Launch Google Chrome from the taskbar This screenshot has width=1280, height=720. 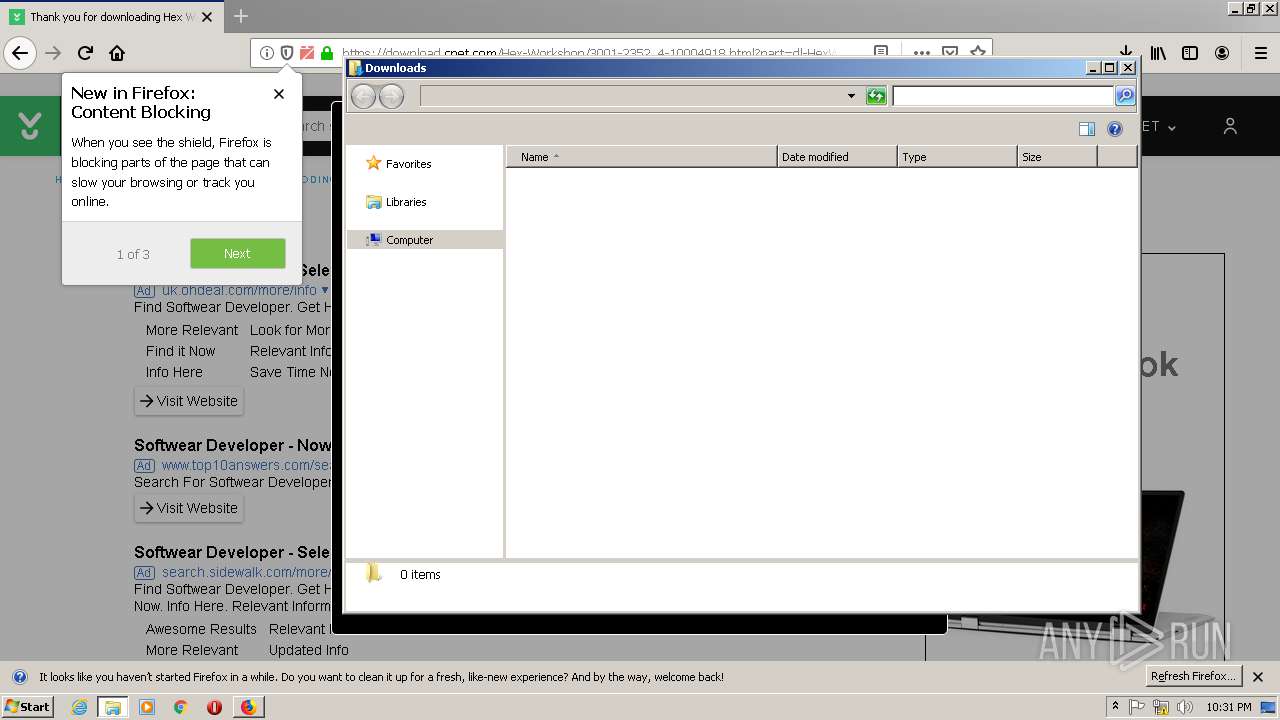(180, 707)
